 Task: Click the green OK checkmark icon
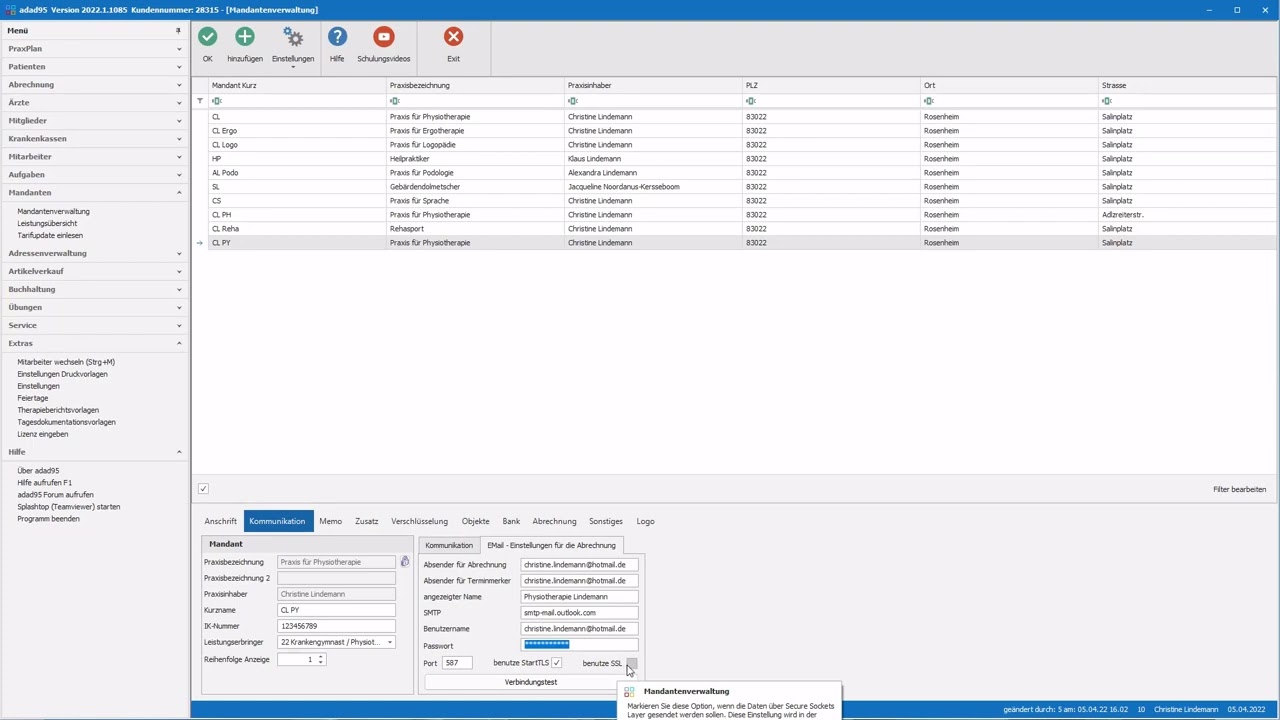point(207,37)
